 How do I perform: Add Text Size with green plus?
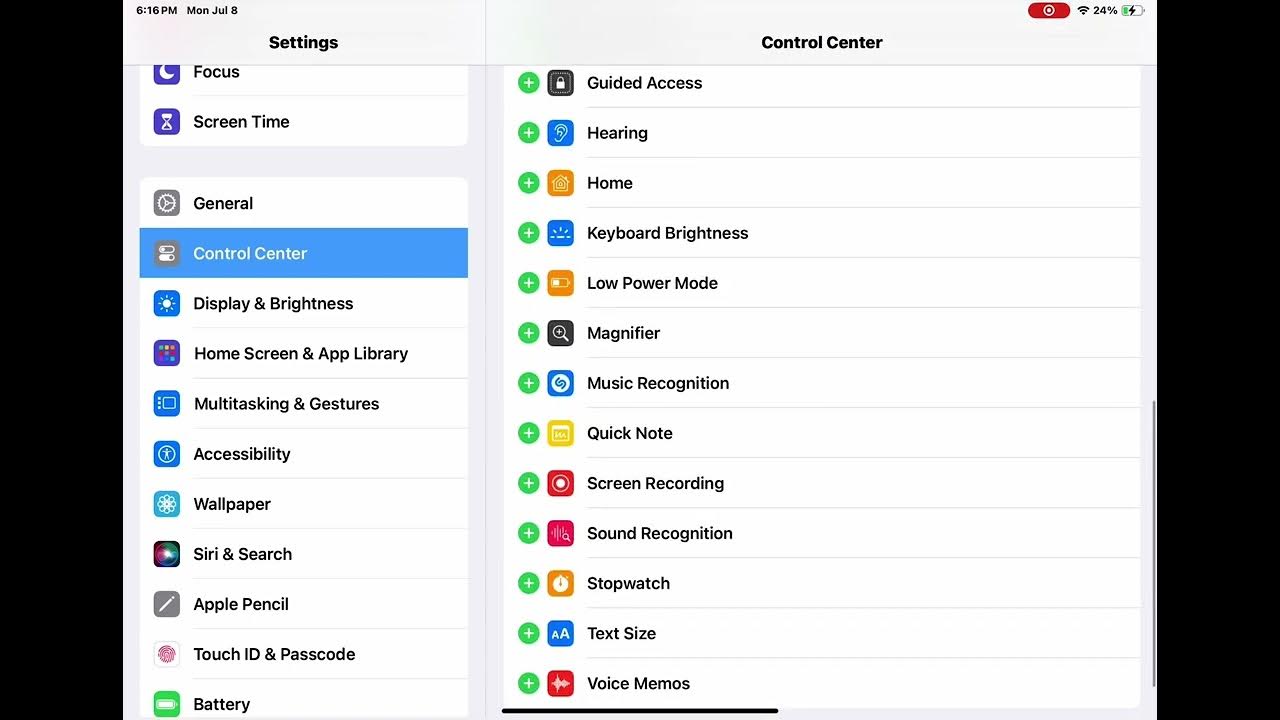coord(529,633)
